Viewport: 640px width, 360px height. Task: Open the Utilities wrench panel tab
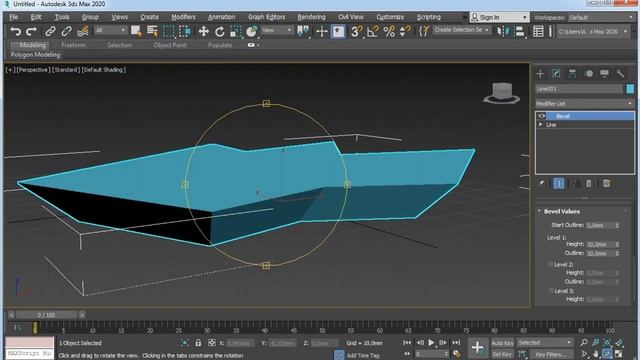pos(620,73)
